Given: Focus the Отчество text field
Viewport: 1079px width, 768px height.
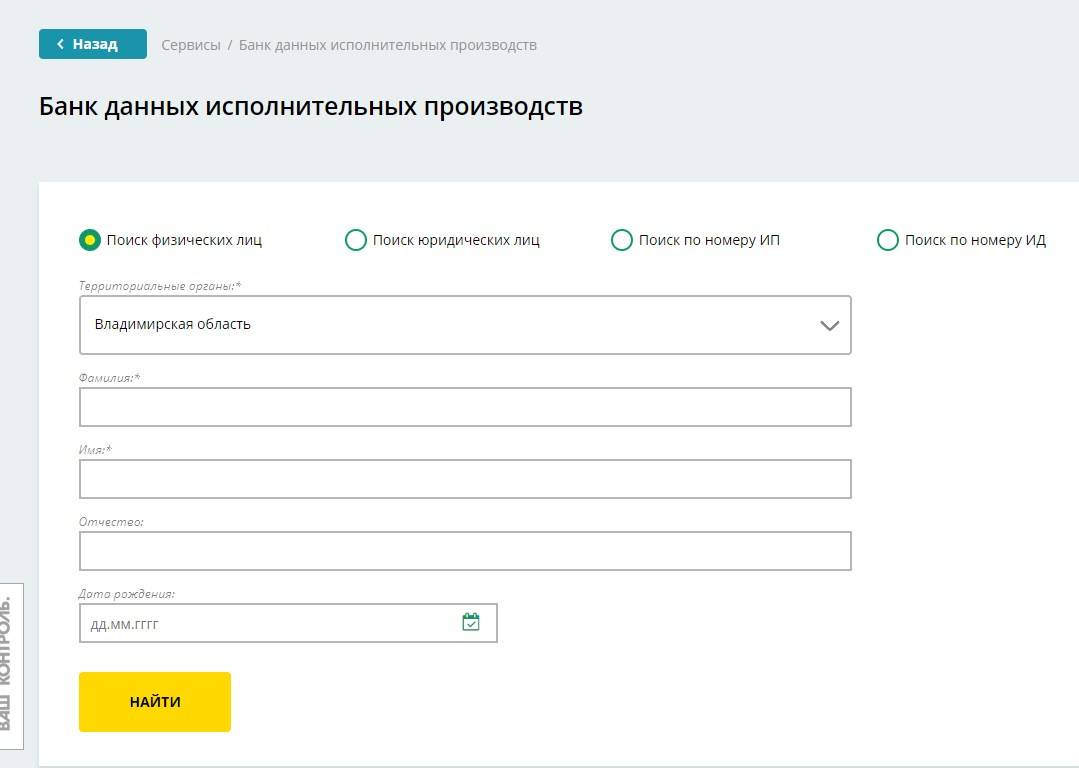Looking at the screenshot, I should tap(465, 551).
